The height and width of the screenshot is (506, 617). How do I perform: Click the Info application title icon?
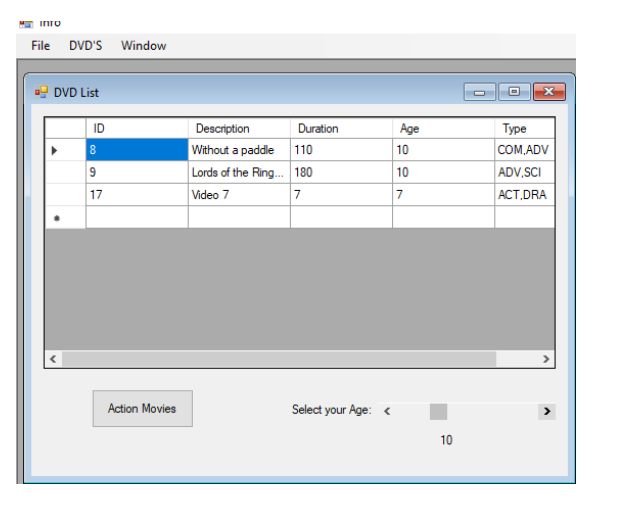[x=26, y=24]
